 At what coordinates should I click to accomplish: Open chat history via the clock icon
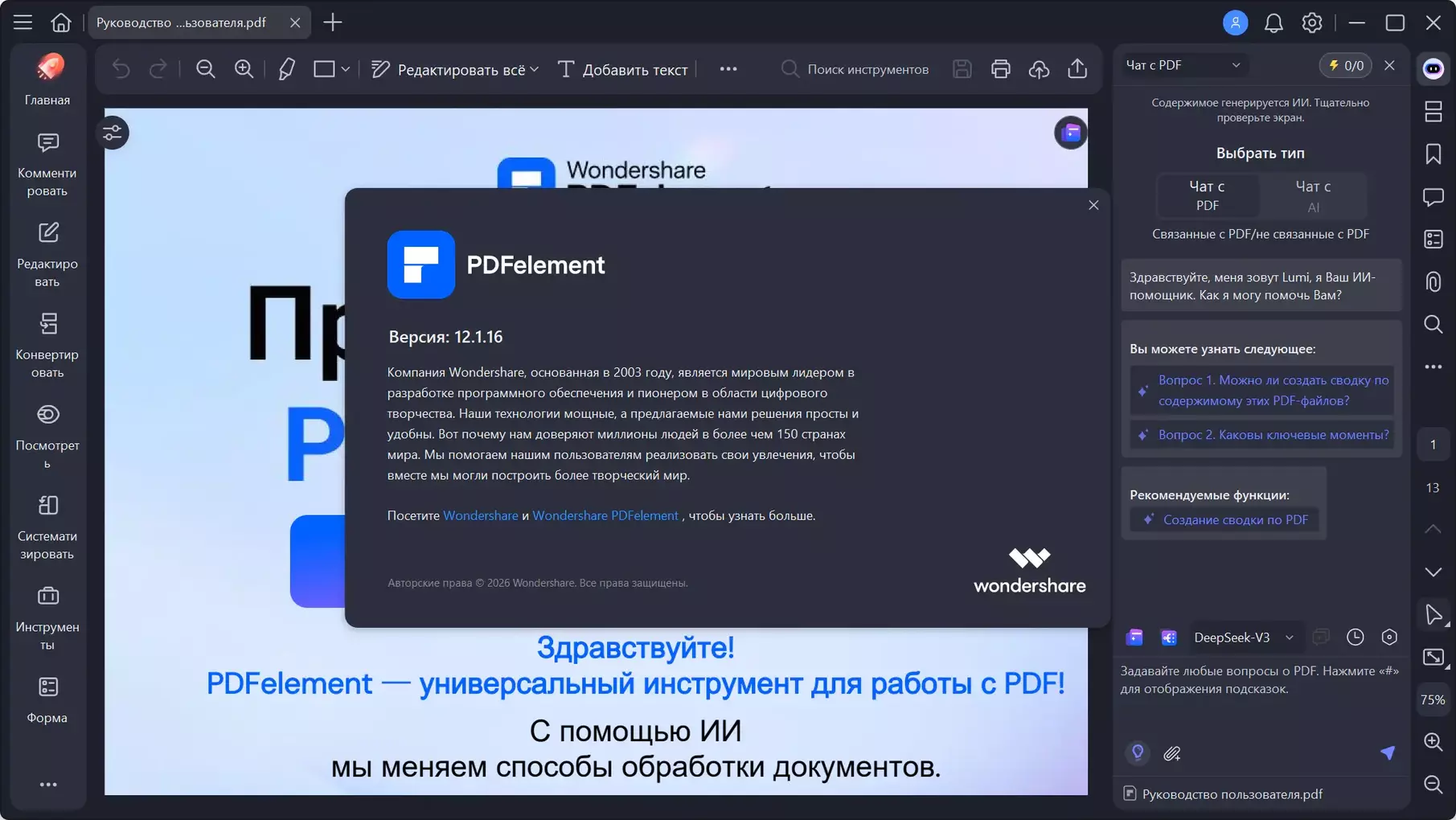pos(1356,637)
